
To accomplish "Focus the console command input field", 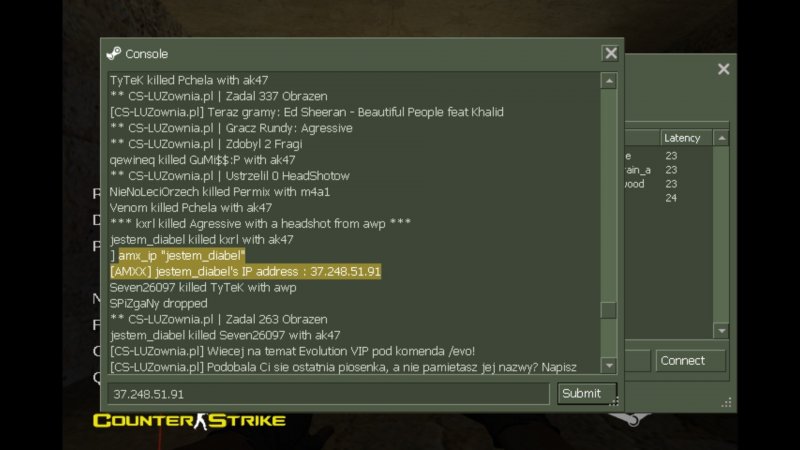I will click(329, 394).
